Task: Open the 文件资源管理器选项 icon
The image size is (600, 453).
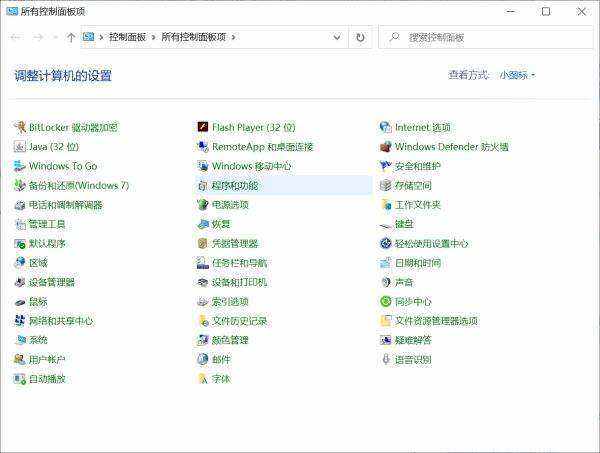Action: coord(385,321)
